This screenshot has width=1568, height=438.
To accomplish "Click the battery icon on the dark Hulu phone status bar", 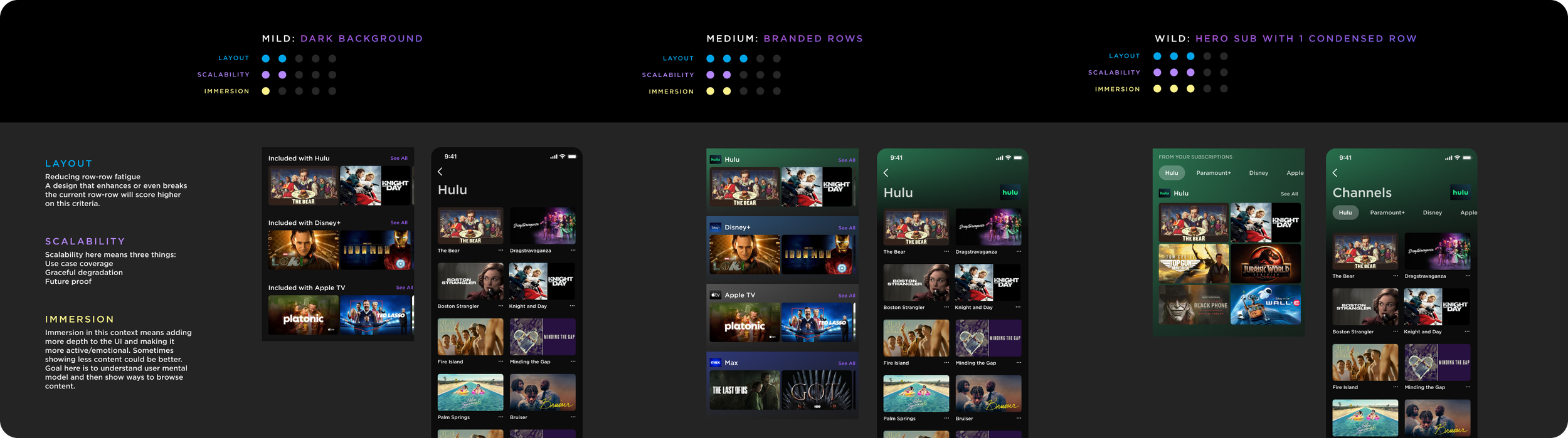I will point(572,157).
